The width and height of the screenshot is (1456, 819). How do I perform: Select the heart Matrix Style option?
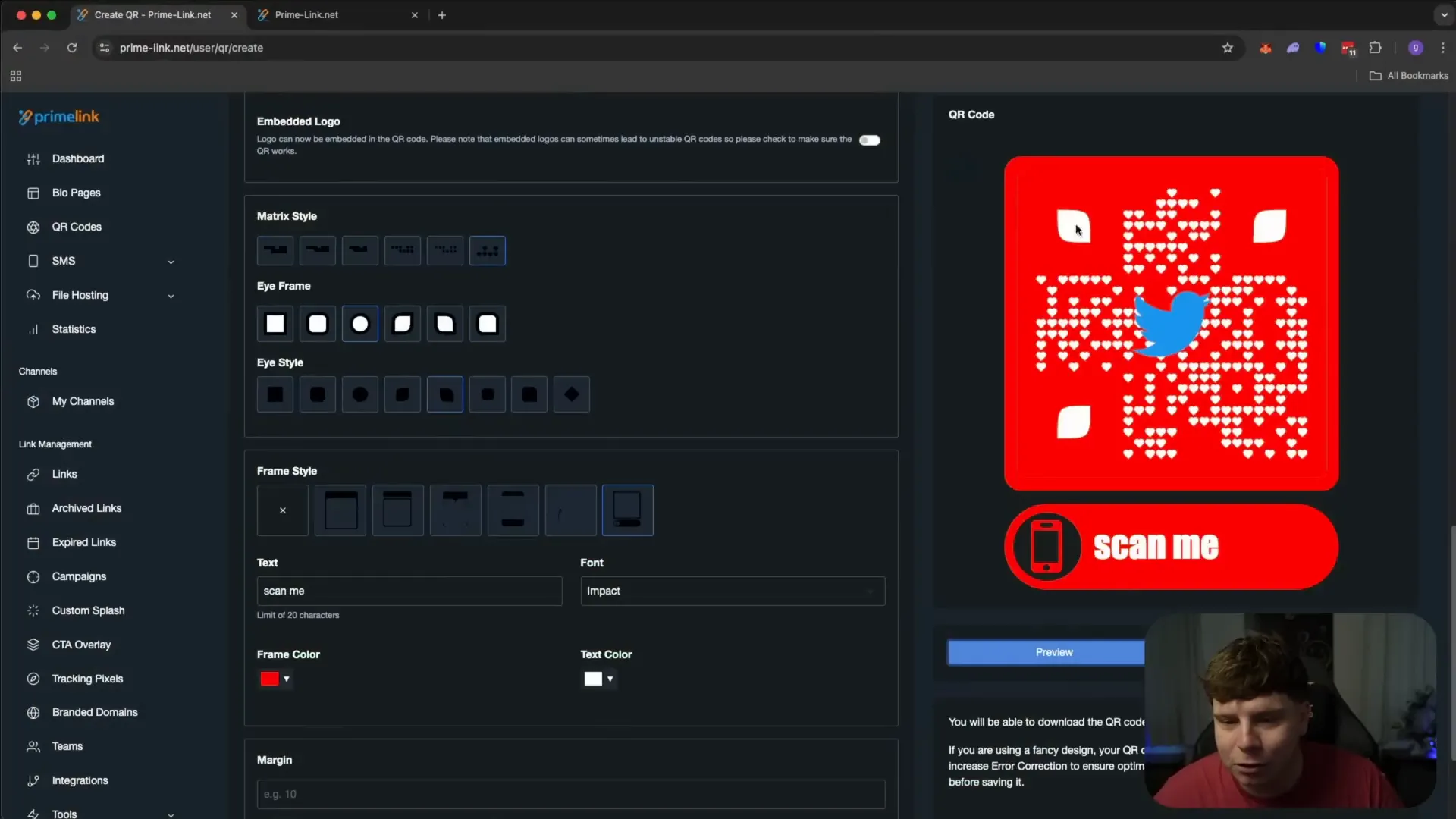pos(488,250)
